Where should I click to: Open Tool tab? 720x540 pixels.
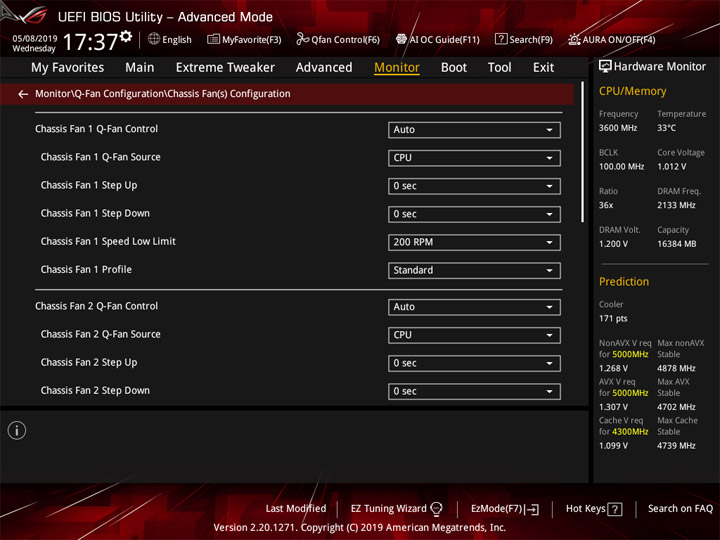point(499,68)
